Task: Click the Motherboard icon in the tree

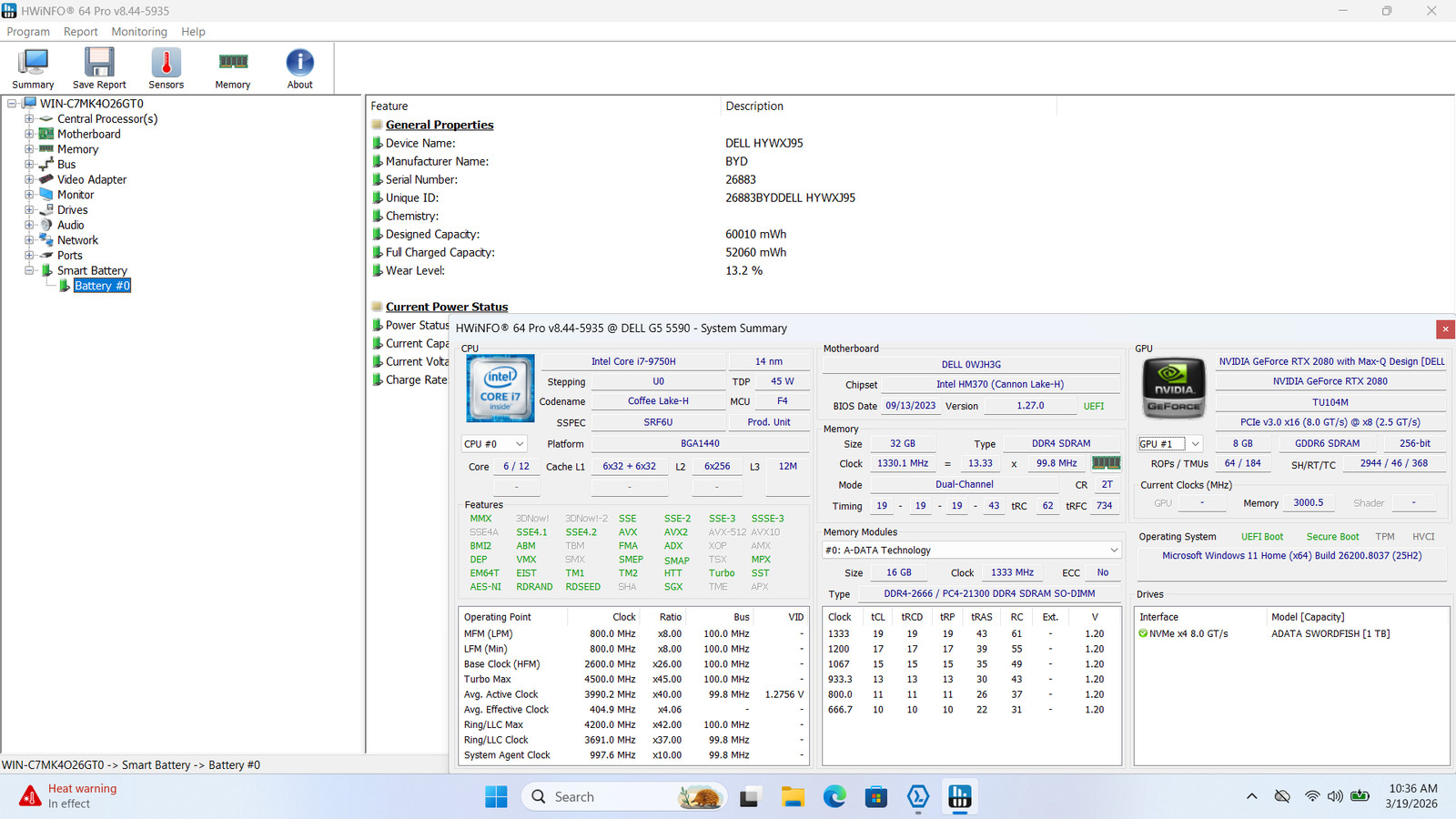Action: [x=46, y=134]
